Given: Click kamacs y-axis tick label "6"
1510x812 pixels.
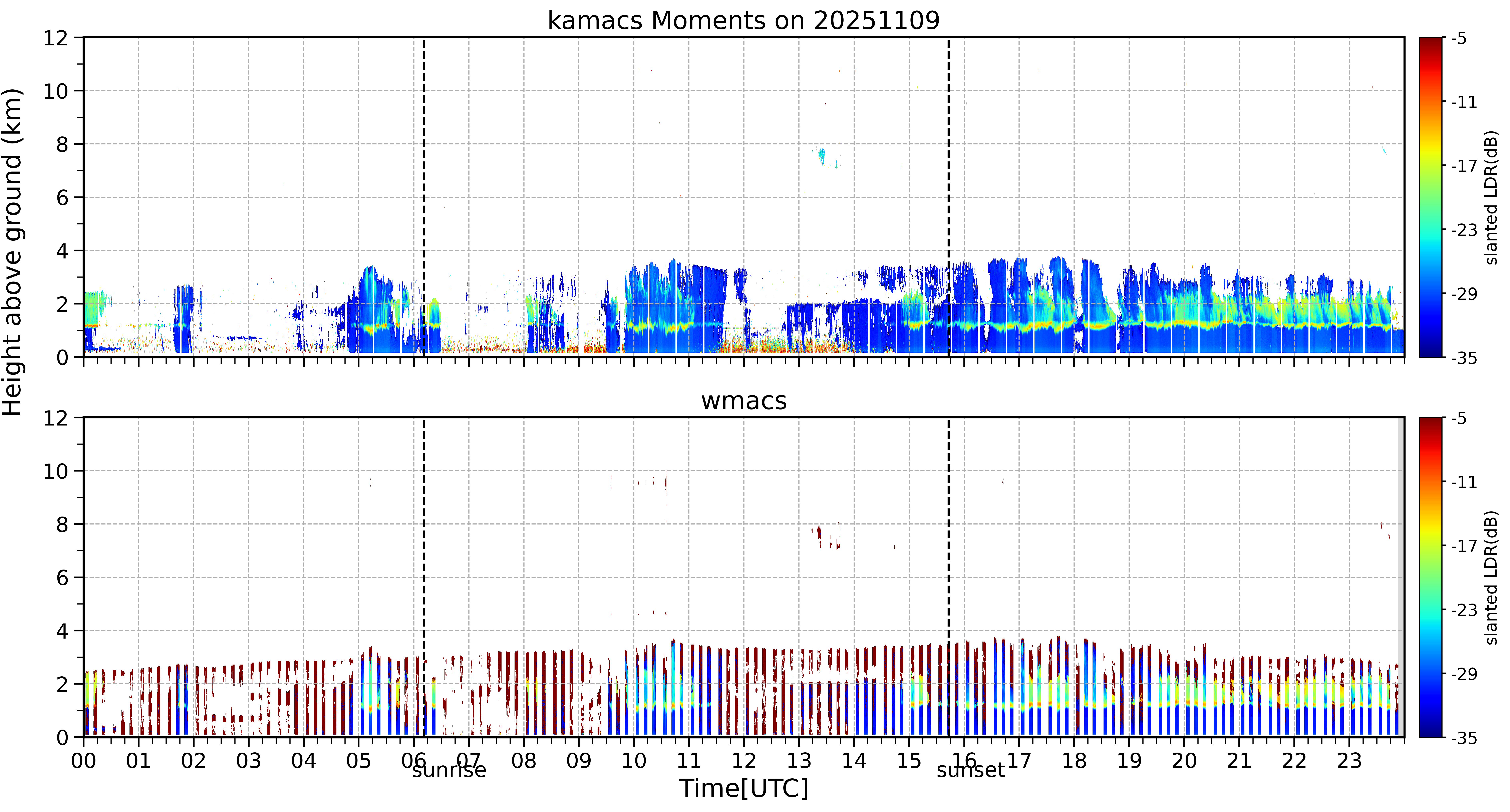Looking at the screenshot, I should click(62, 198).
